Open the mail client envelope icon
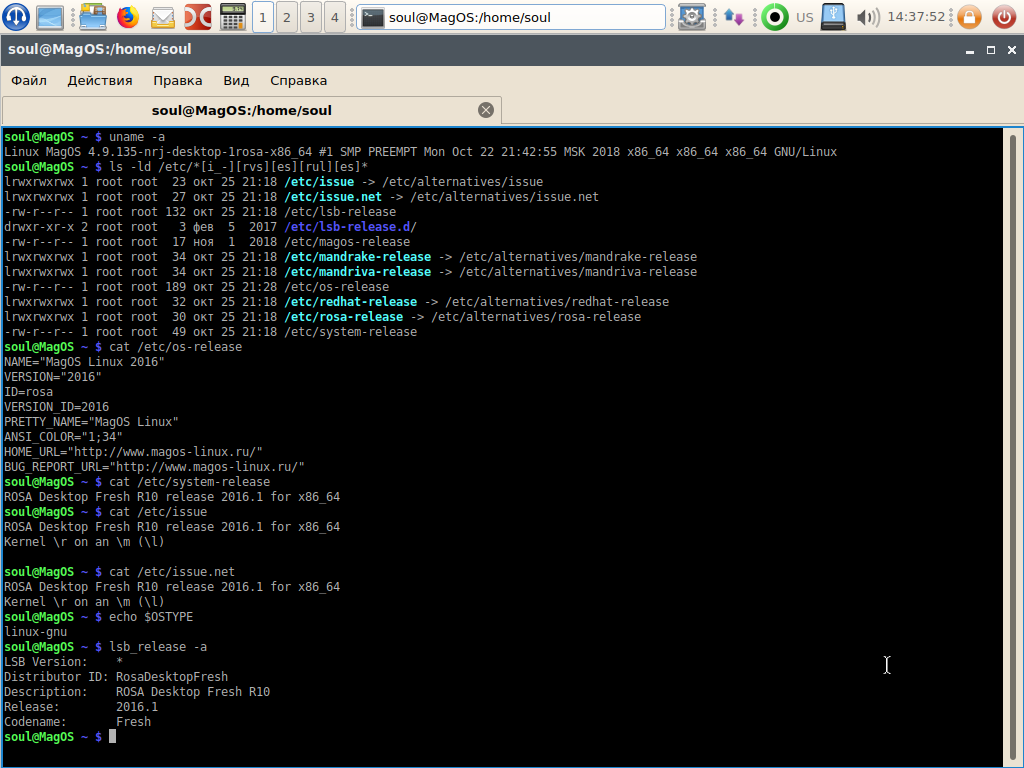The height and width of the screenshot is (768, 1024). [x=163, y=18]
